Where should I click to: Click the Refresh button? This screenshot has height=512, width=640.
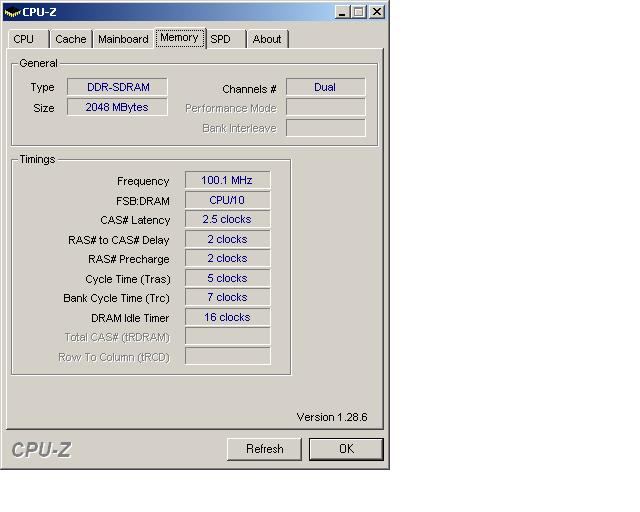point(264,449)
